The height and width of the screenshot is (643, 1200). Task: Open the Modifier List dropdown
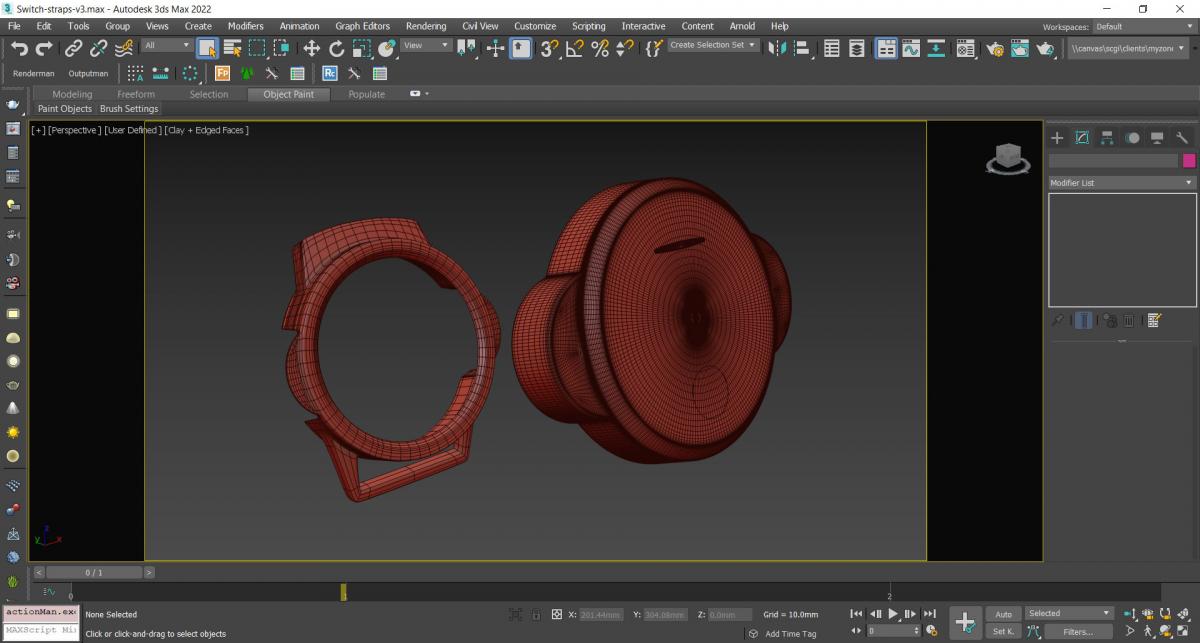click(x=1121, y=183)
